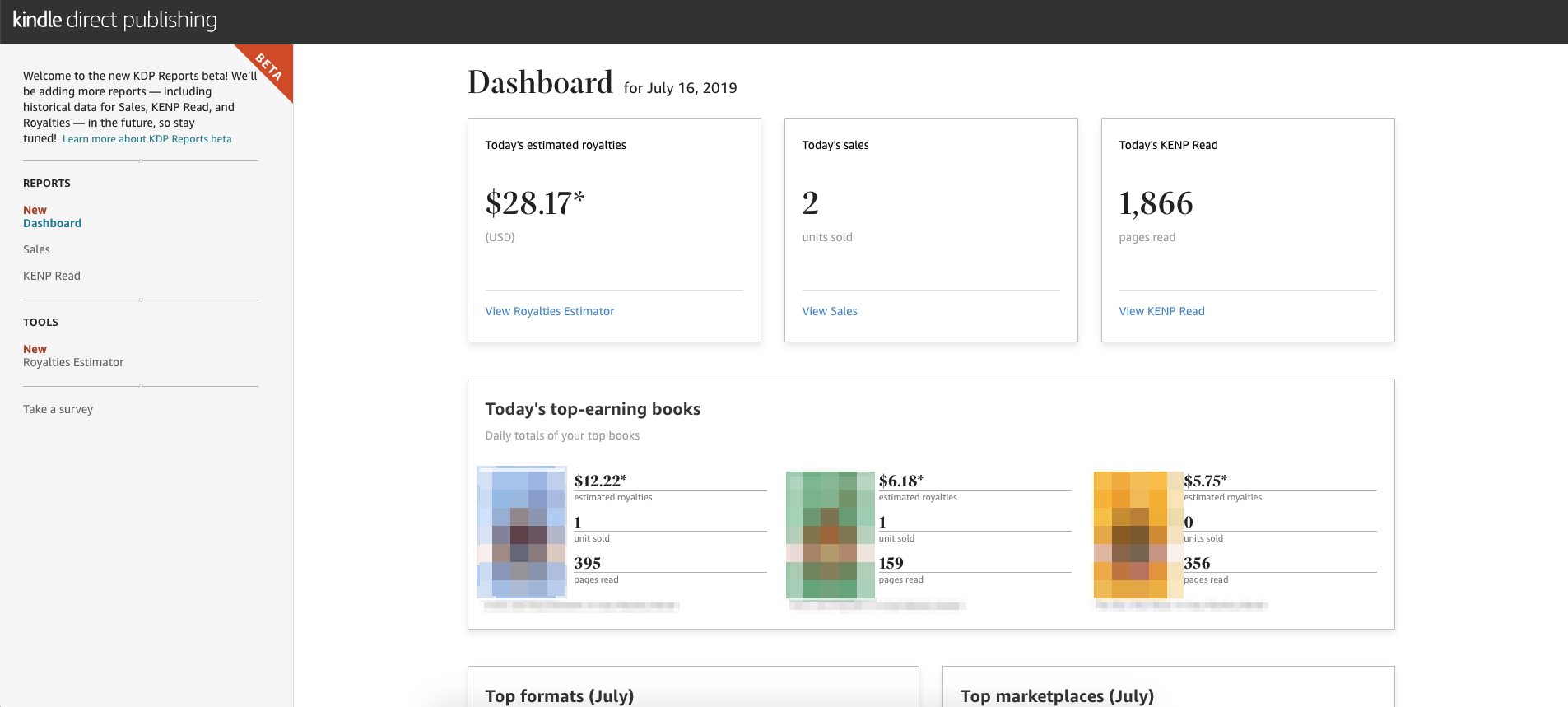
Task: Click the Today's estimated royalties card title
Action: pos(556,145)
